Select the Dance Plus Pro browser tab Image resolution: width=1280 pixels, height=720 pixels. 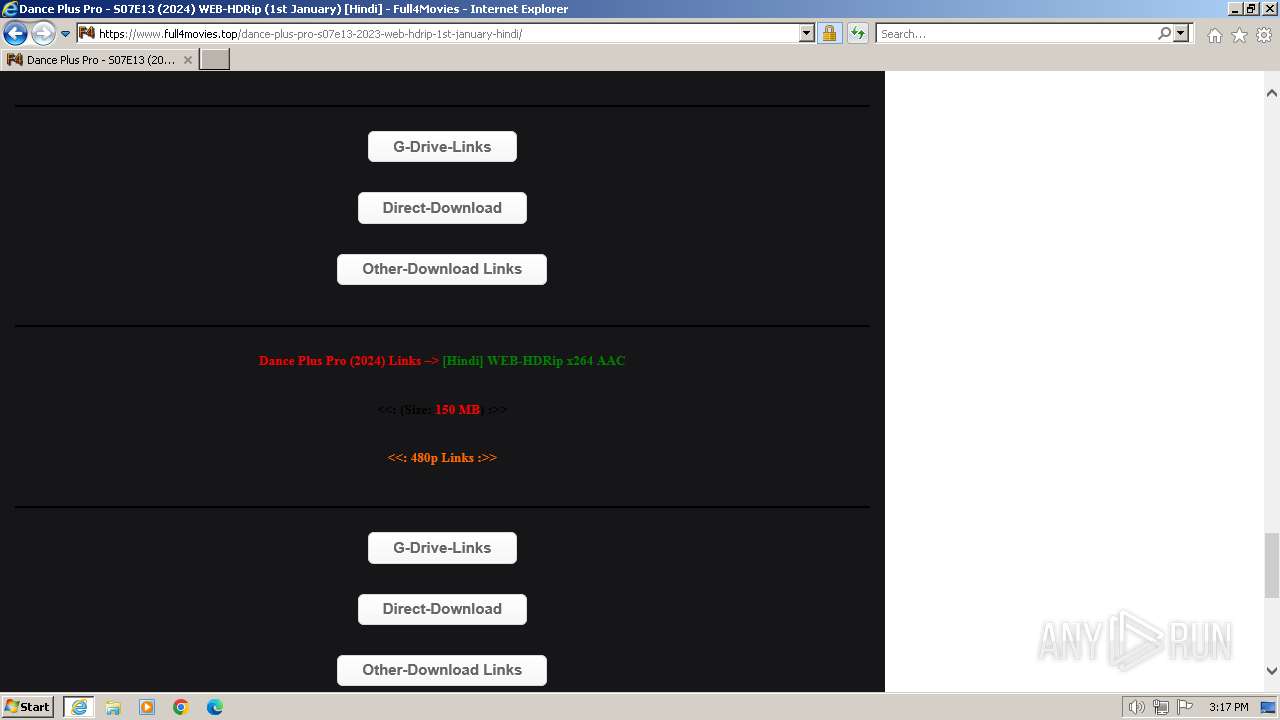99,60
